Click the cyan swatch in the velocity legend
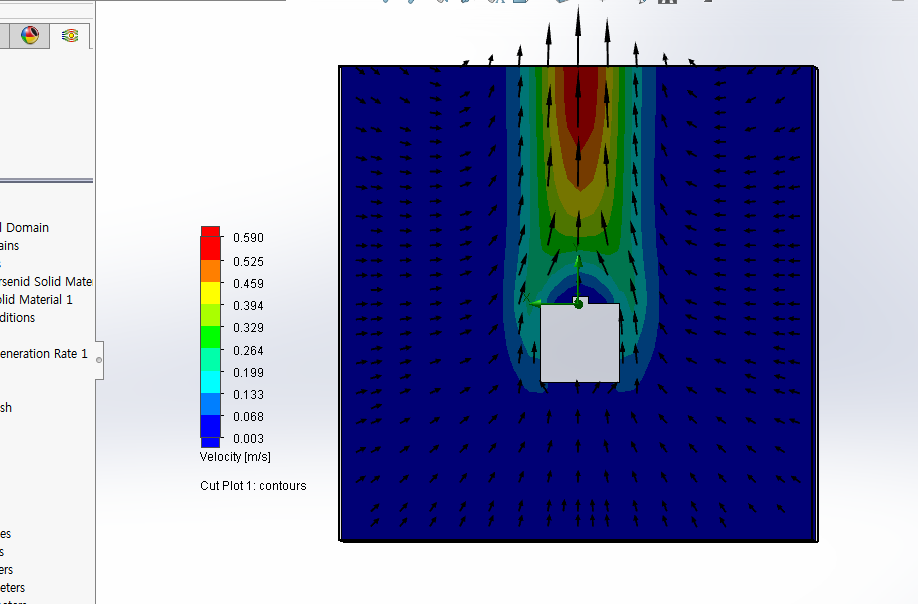The width and height of the screenshot is (918, 604). click(x=211, y=382)
